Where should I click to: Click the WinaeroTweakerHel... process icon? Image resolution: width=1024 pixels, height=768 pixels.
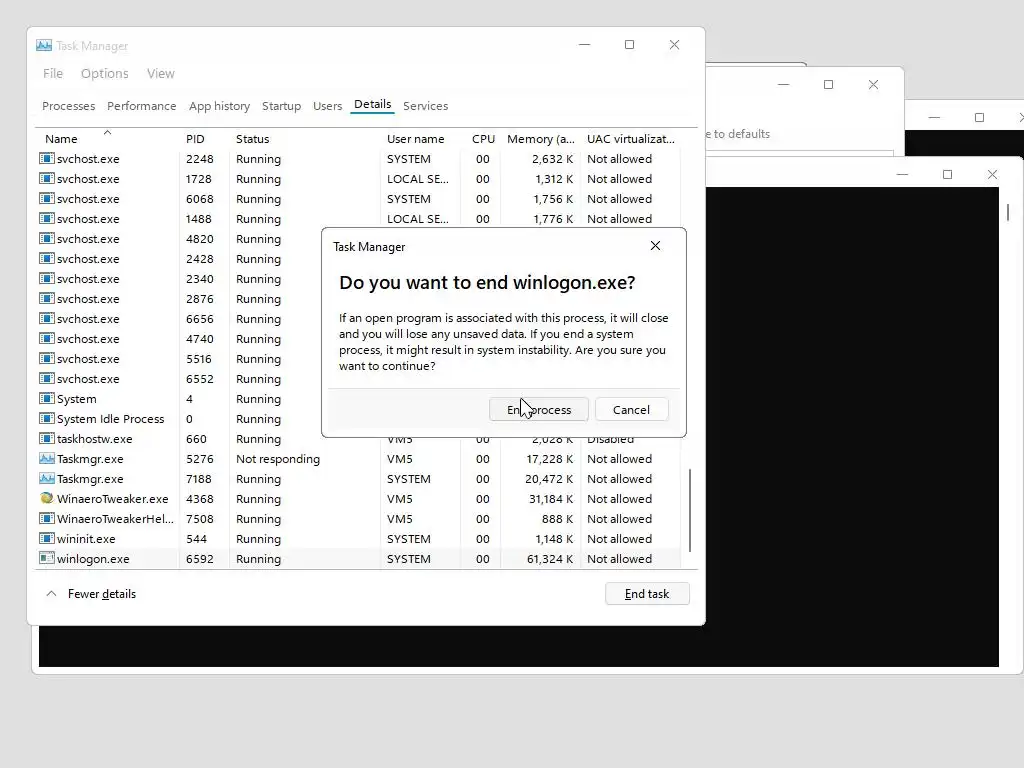click(46, 519)
